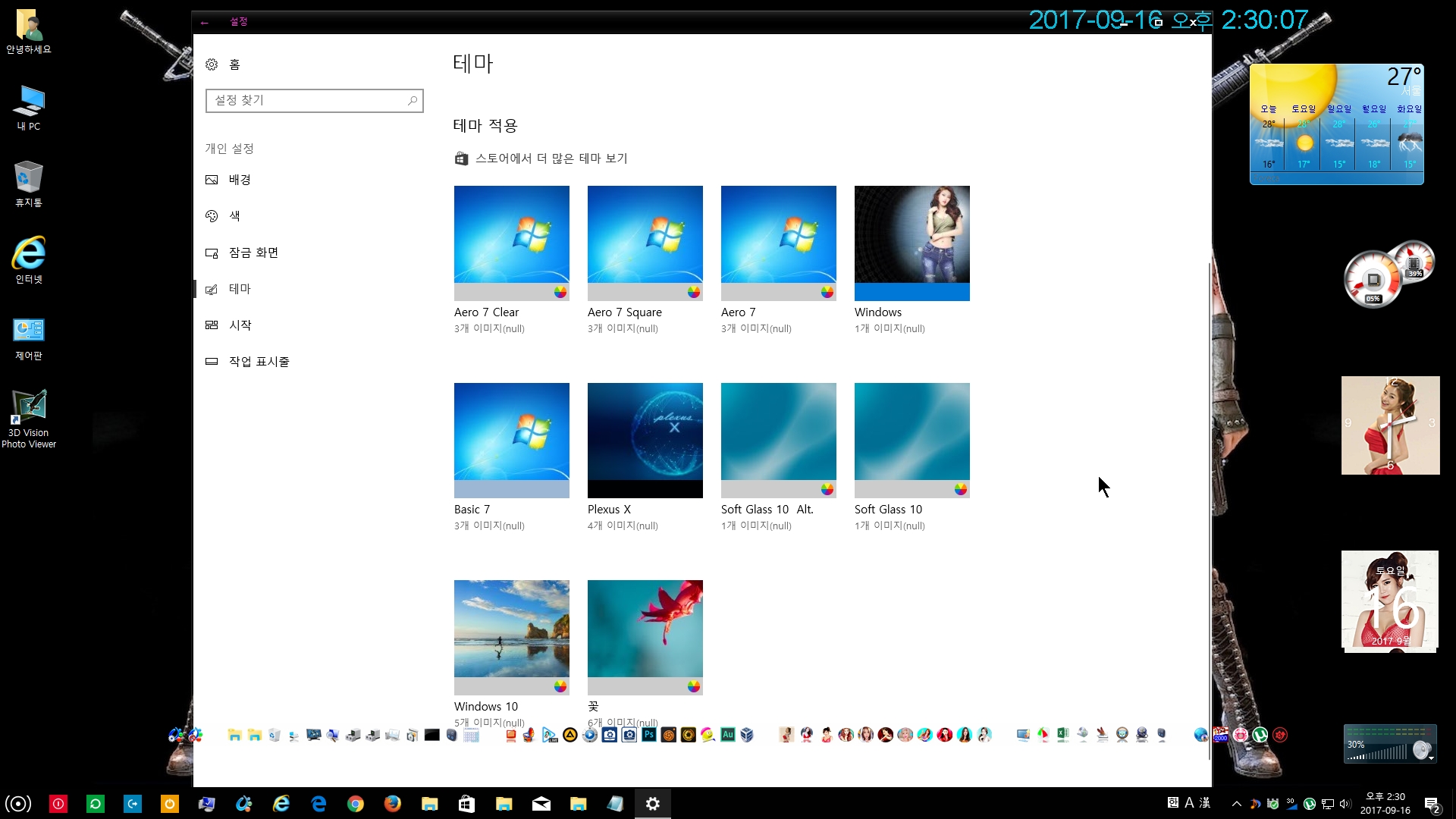
Task: Open the calendar grid icon in the dock
Action: click(x=471, y=735)
